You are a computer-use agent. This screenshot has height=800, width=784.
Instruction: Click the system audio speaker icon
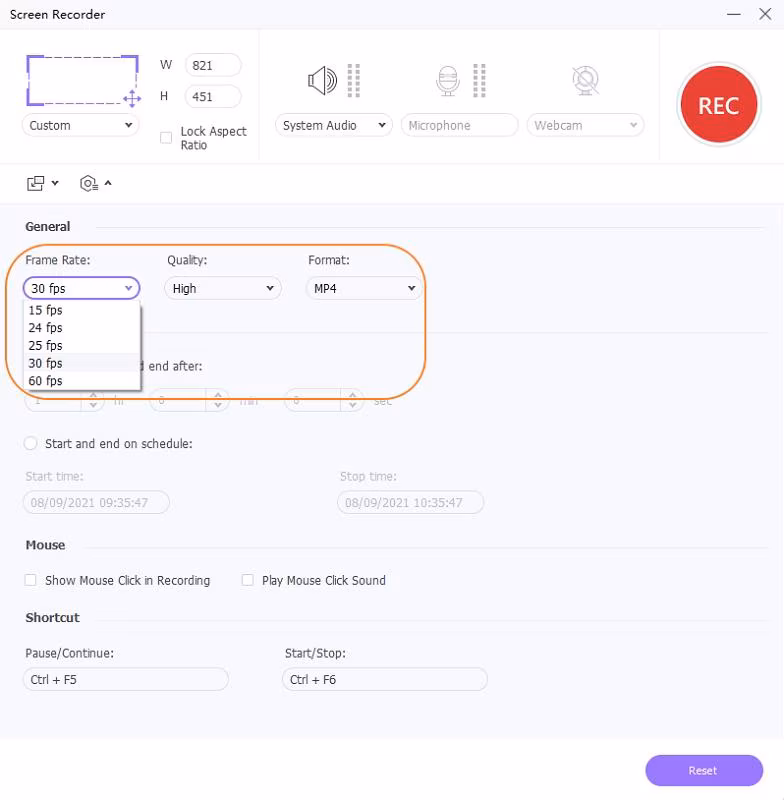(322, 80)
